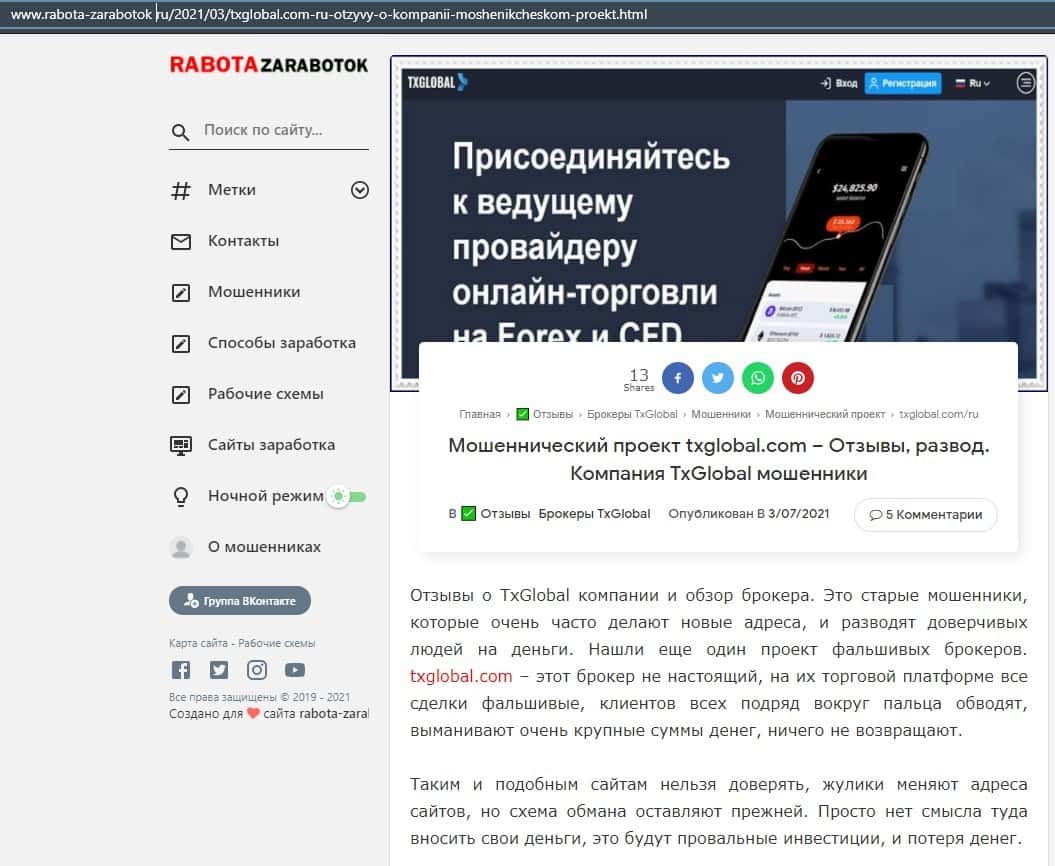The height and width of the screenshot is (866, 1055).
Task: Open the sidebar Instagram icon
Action: click(x=257, y=670)
